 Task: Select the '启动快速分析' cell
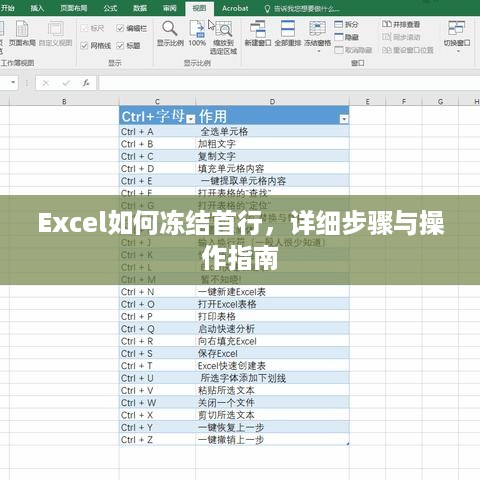pos(272,329)
